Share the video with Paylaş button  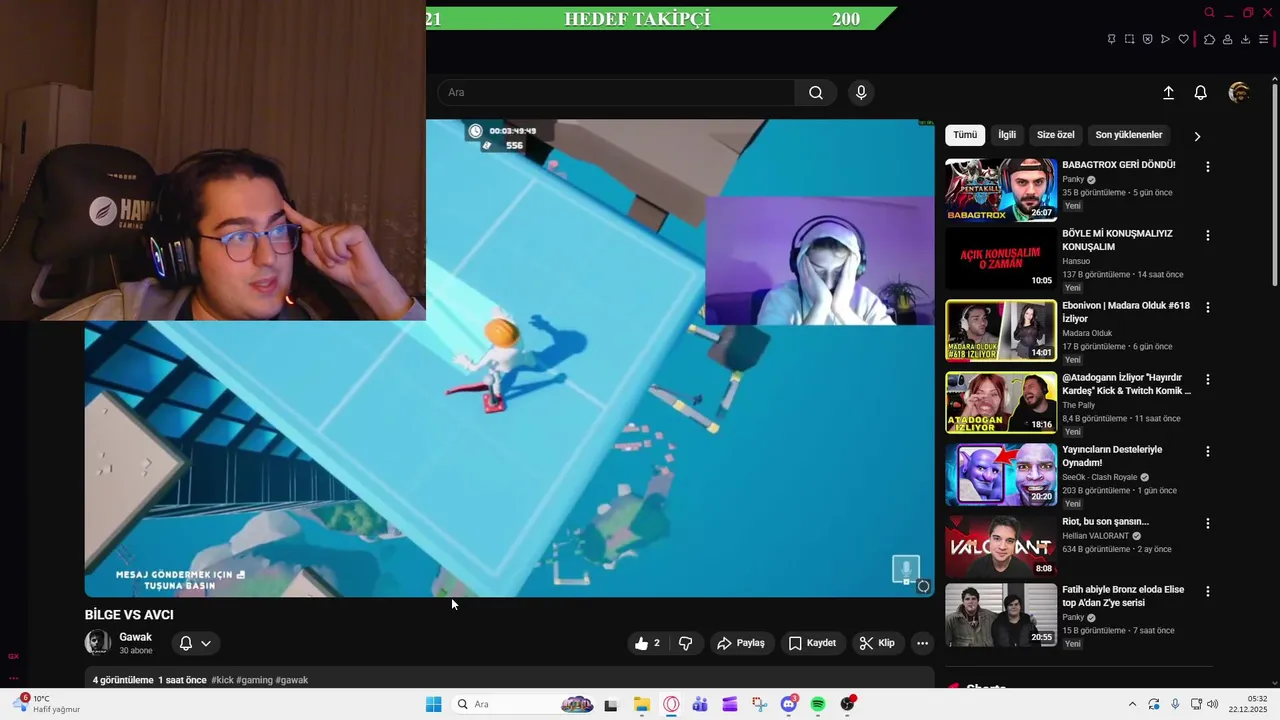click(x=741, y=643)
